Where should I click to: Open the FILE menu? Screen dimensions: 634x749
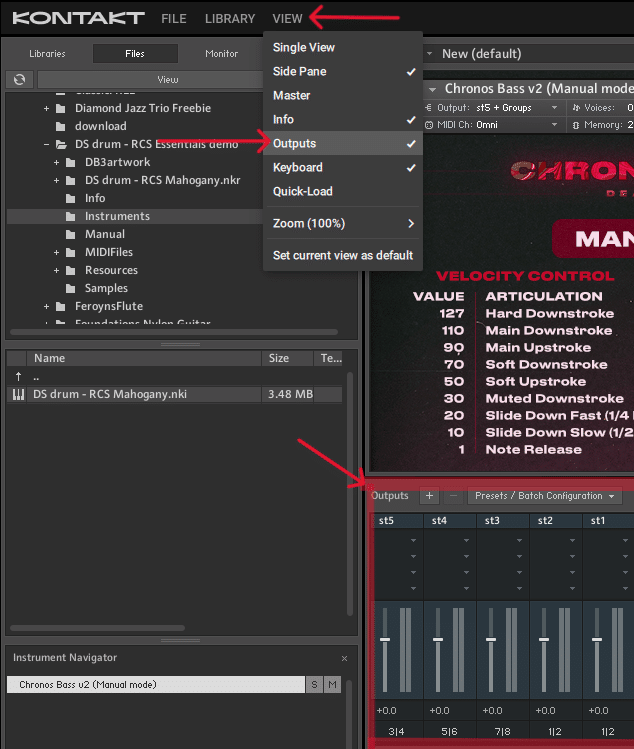[x=174, y=19]
